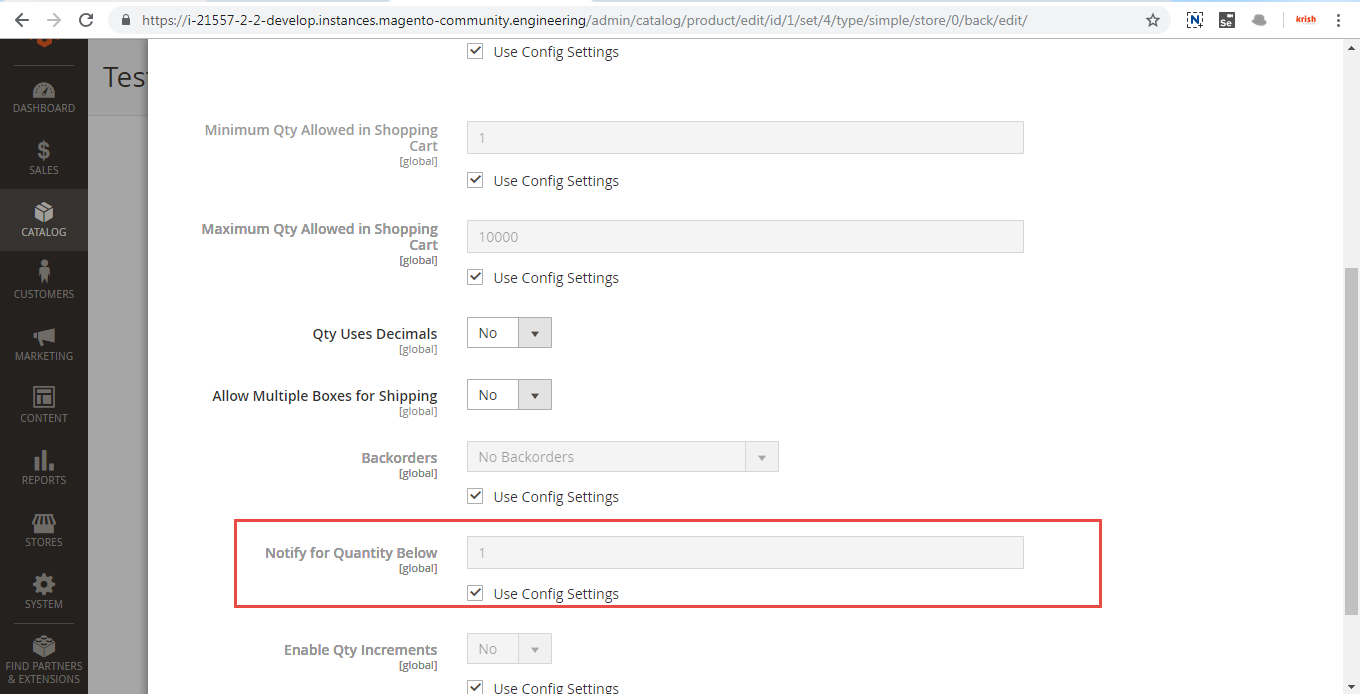Open the Backorders dropdown

(x=622, y=457)
